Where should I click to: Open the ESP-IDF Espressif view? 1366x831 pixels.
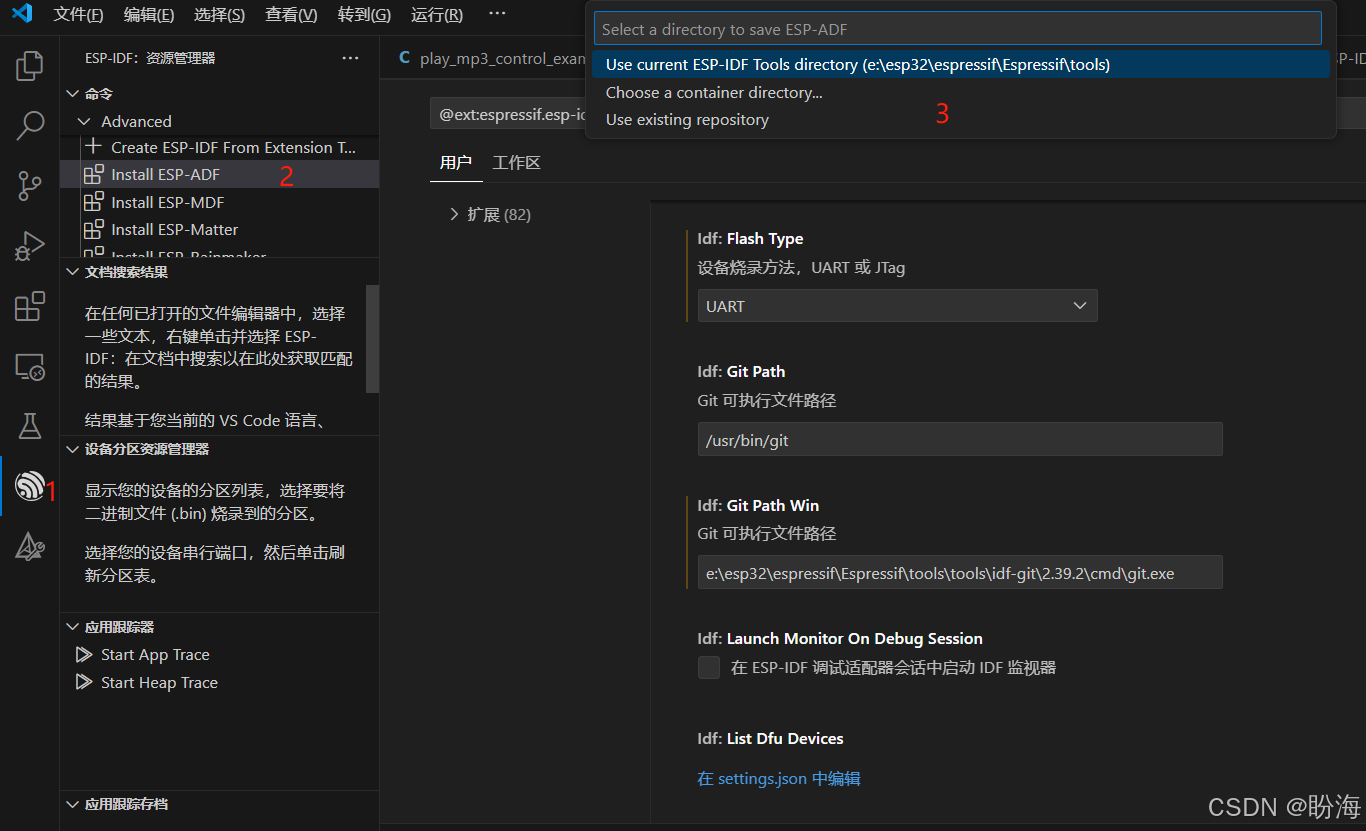tap(30, 487)
